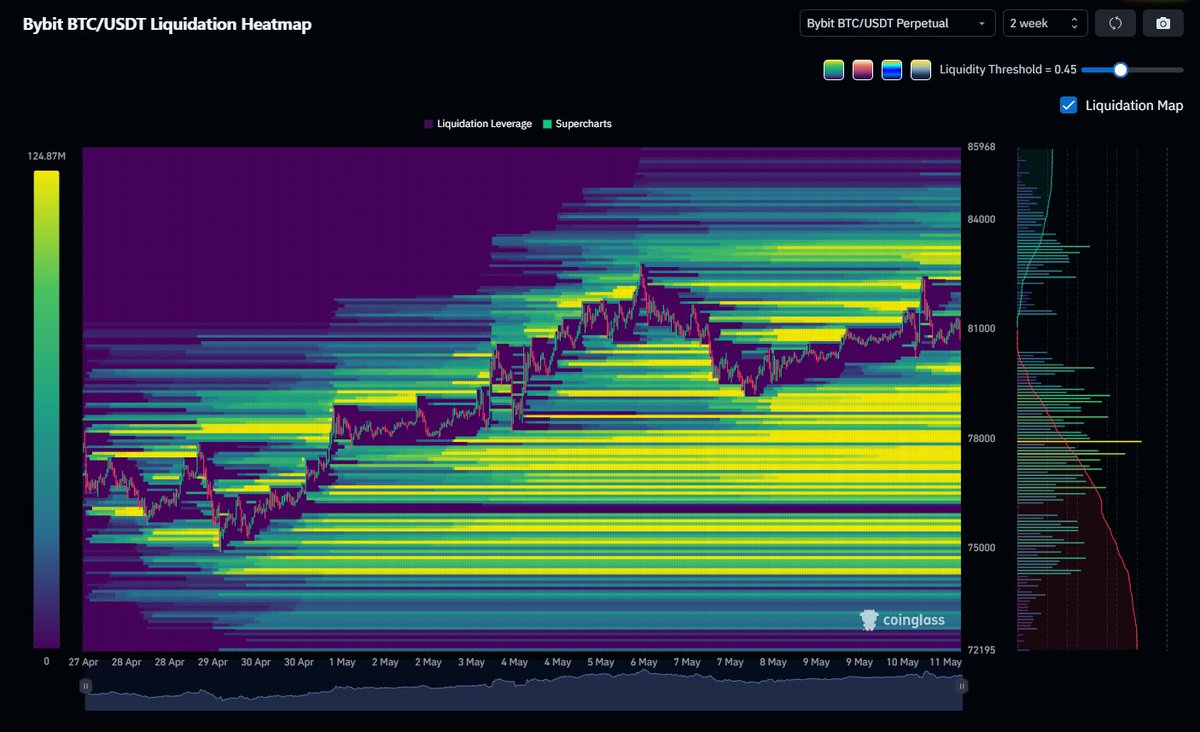This screenshot has width=1200, height=732.
Task: Select the pink-purple color scheme swatch
Action: click(863, 69)
